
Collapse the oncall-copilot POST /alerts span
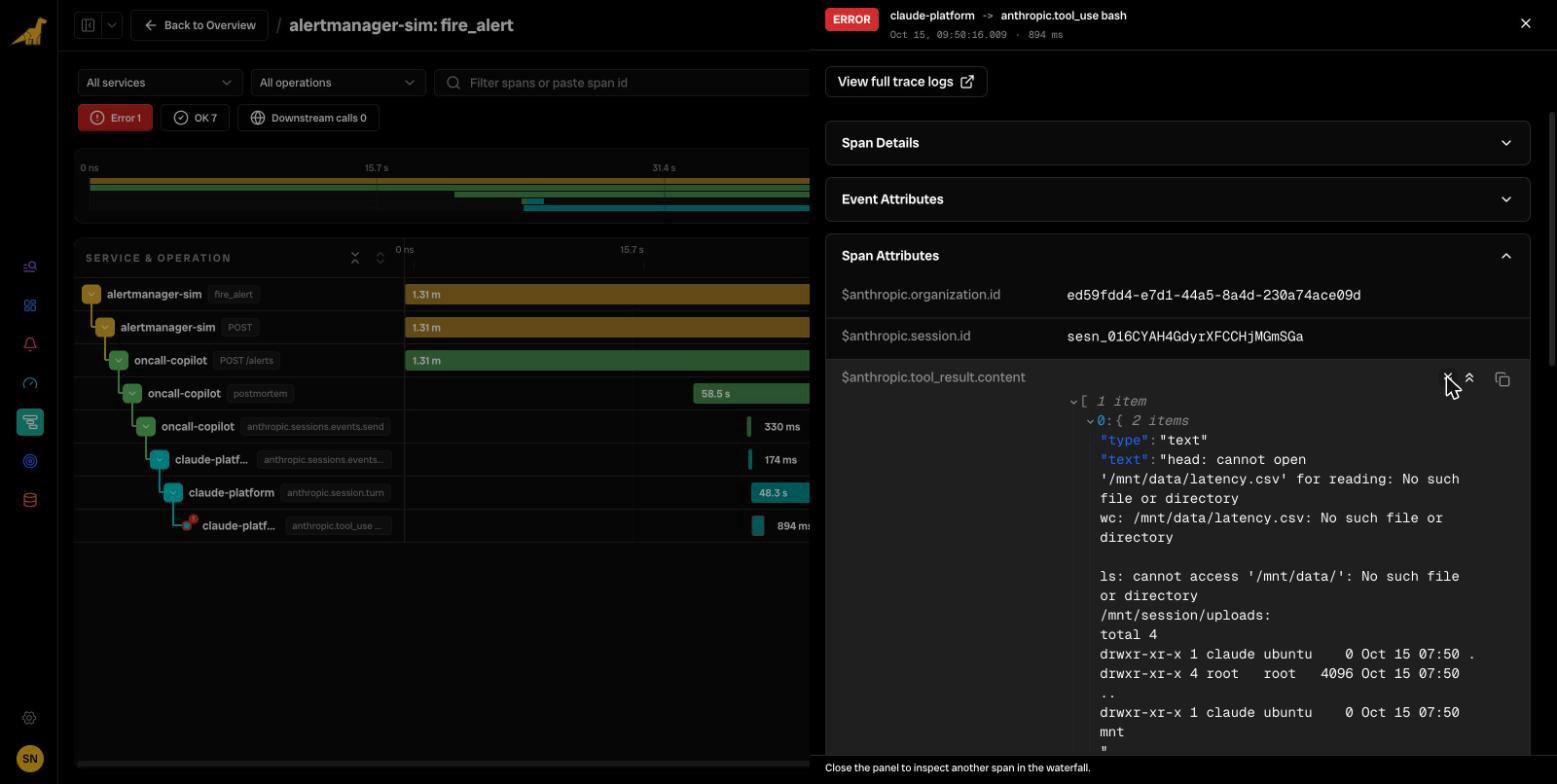[x=119, y=361]
